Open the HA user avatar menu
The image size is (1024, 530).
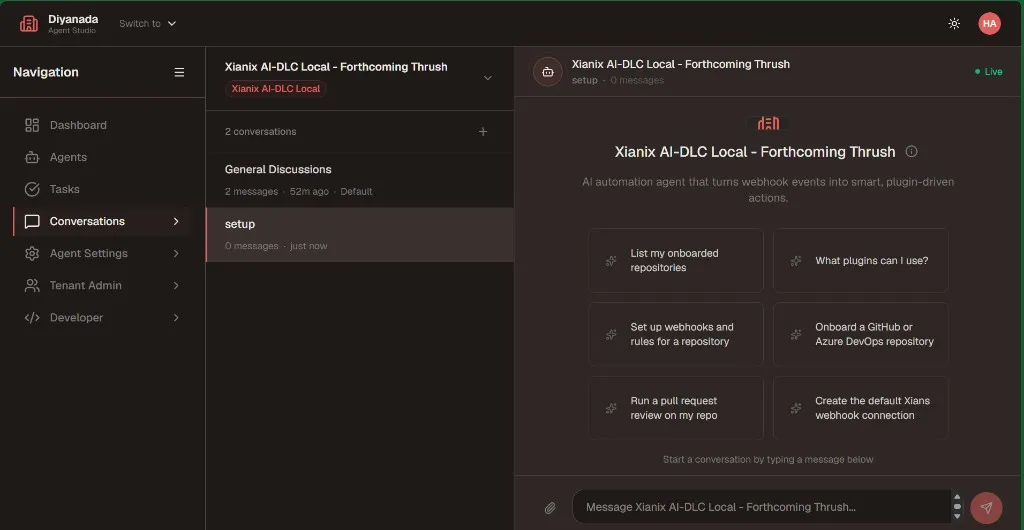tap(989, 23)
